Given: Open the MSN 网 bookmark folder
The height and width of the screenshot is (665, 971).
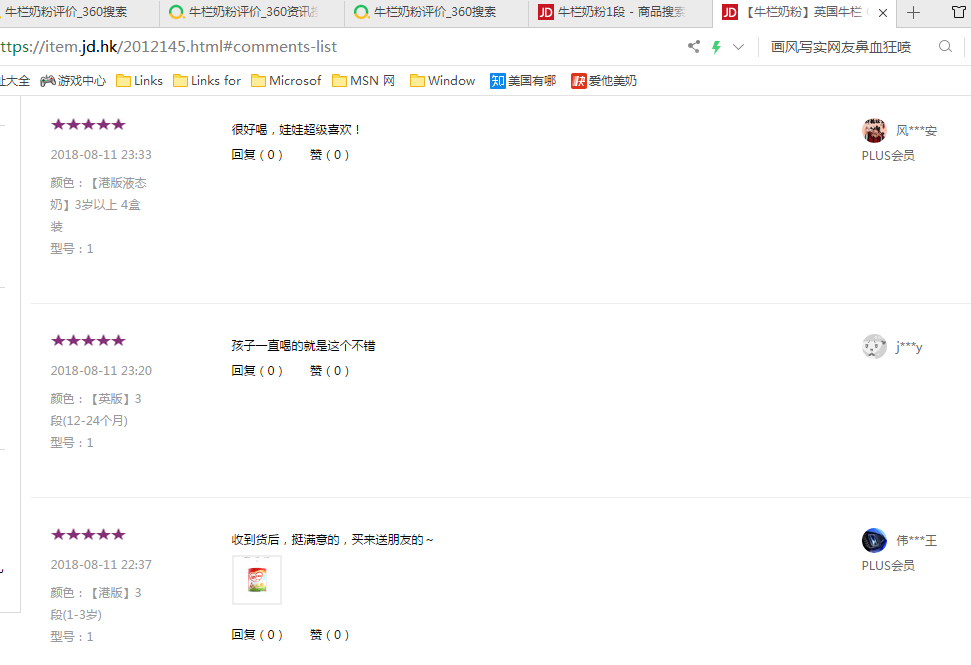Looking at the screenshot, I should click(x=364, y=81).
